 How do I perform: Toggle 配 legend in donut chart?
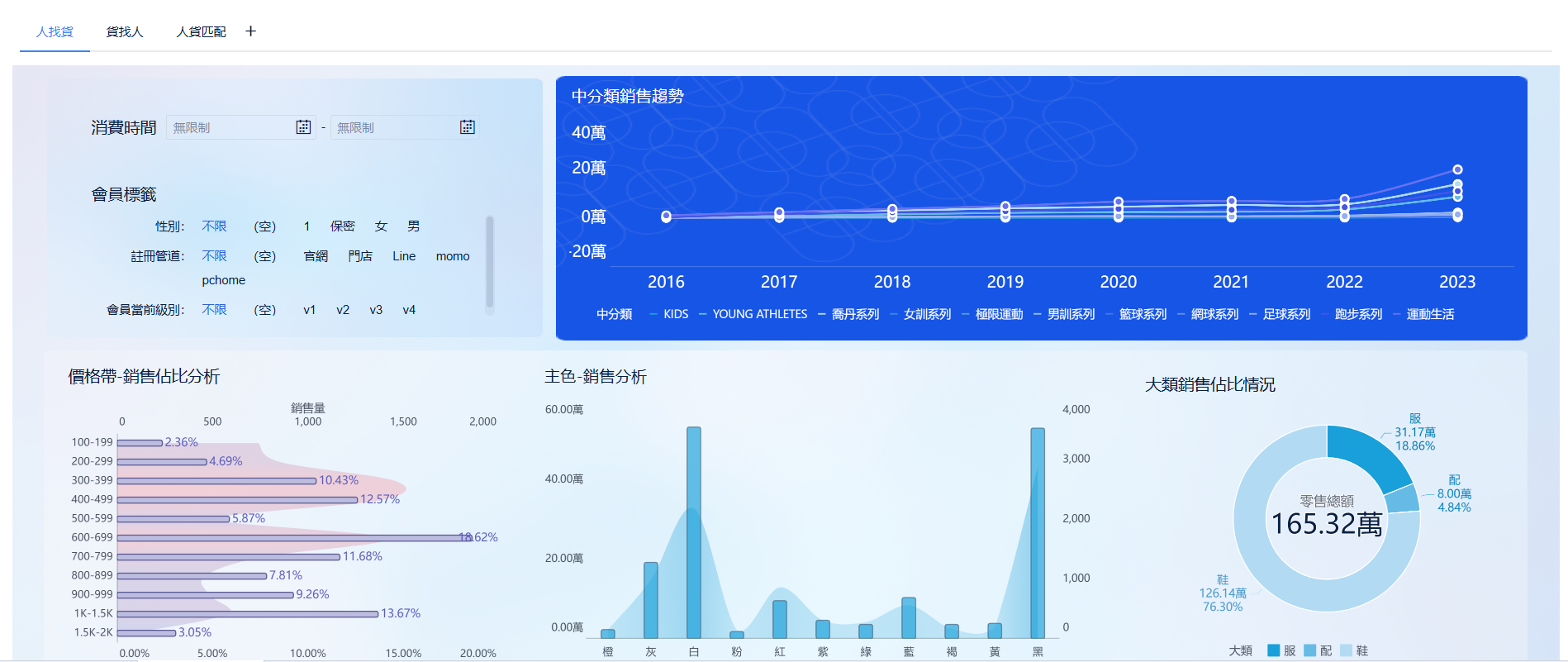[1319, 651]
